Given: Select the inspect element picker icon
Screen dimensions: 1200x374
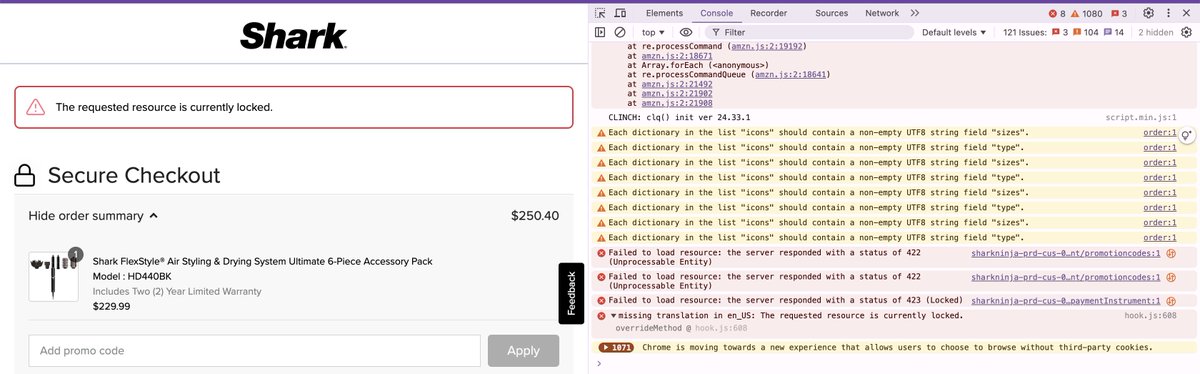Looking at the screenshot, I should click(x=600, y=13).
